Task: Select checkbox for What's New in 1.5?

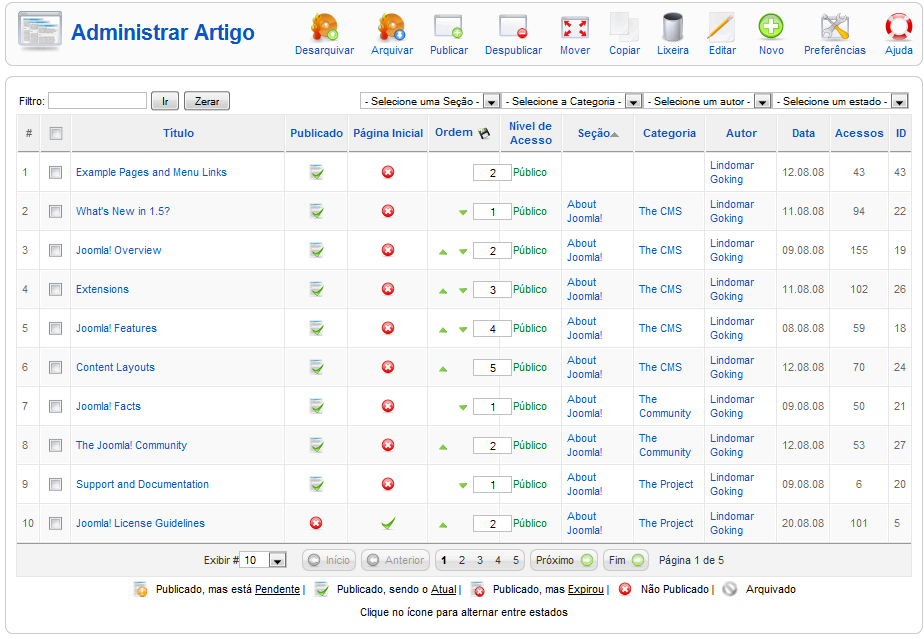Action: pyautogui.click(x=55, y=212)
